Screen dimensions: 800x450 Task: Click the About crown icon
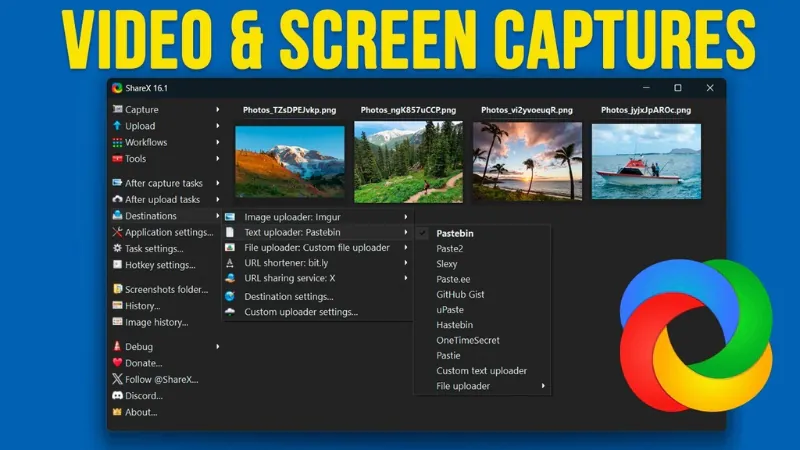coord(117,412)
